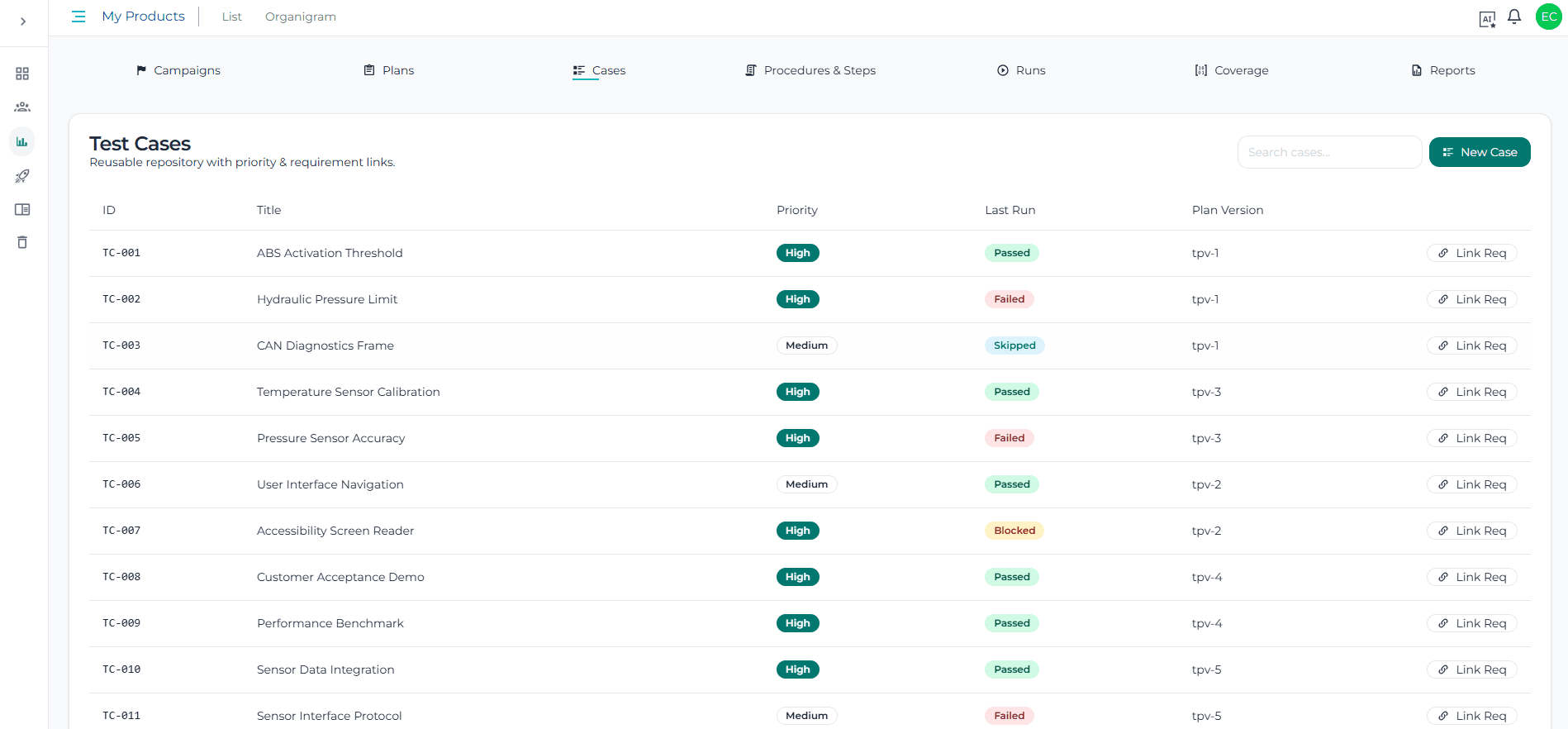Open the notifications bell
This screenshot has width=1568, height=729.
tap(1514, 17)
